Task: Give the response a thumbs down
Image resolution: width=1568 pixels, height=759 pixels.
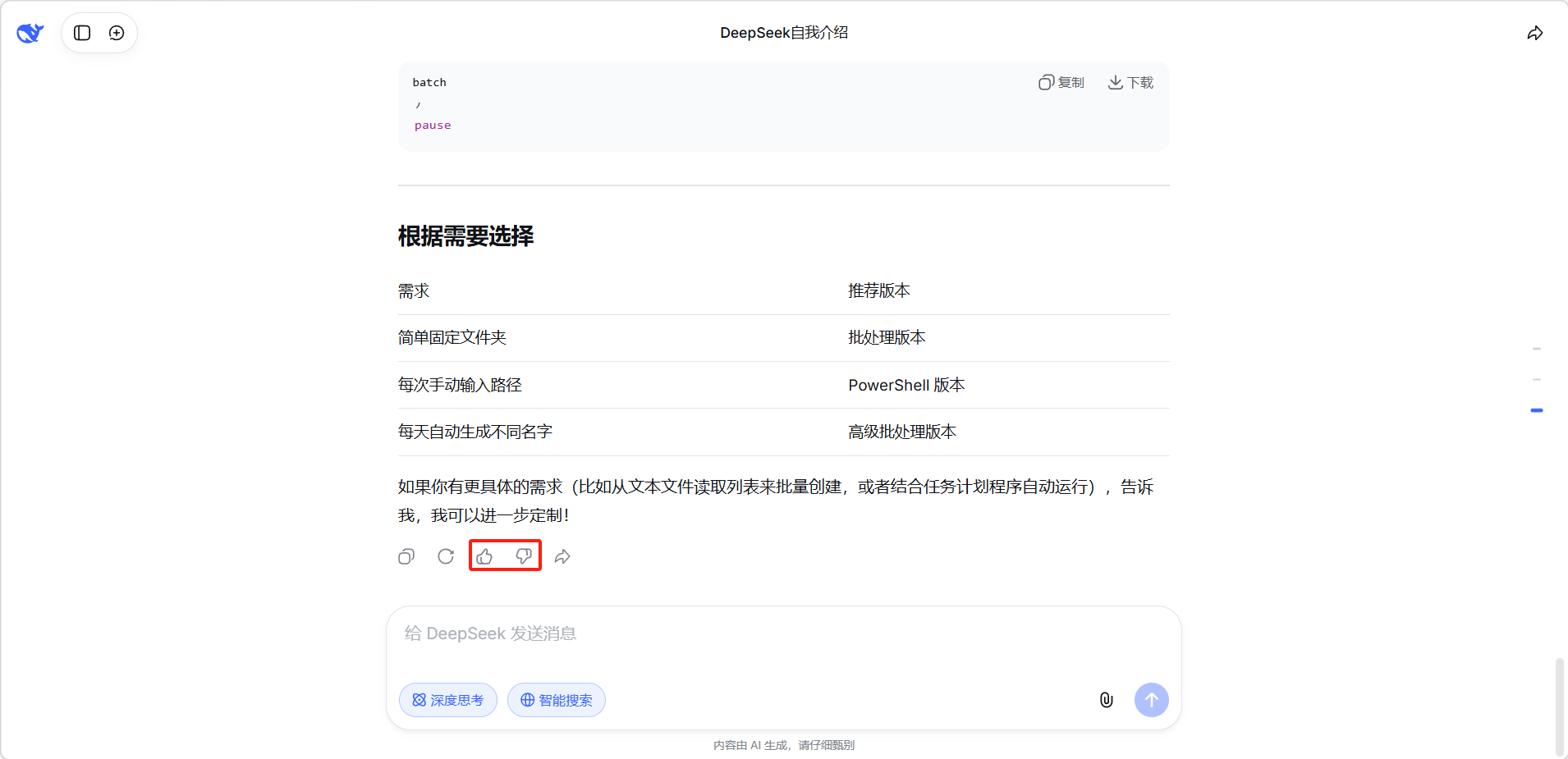Action: point(524,556)
